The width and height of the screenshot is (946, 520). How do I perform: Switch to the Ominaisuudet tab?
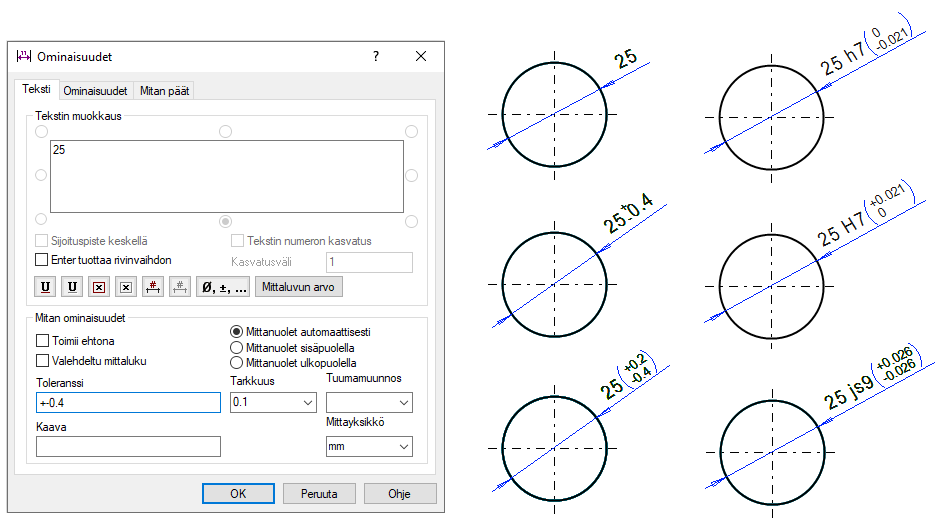pos(95,91)
